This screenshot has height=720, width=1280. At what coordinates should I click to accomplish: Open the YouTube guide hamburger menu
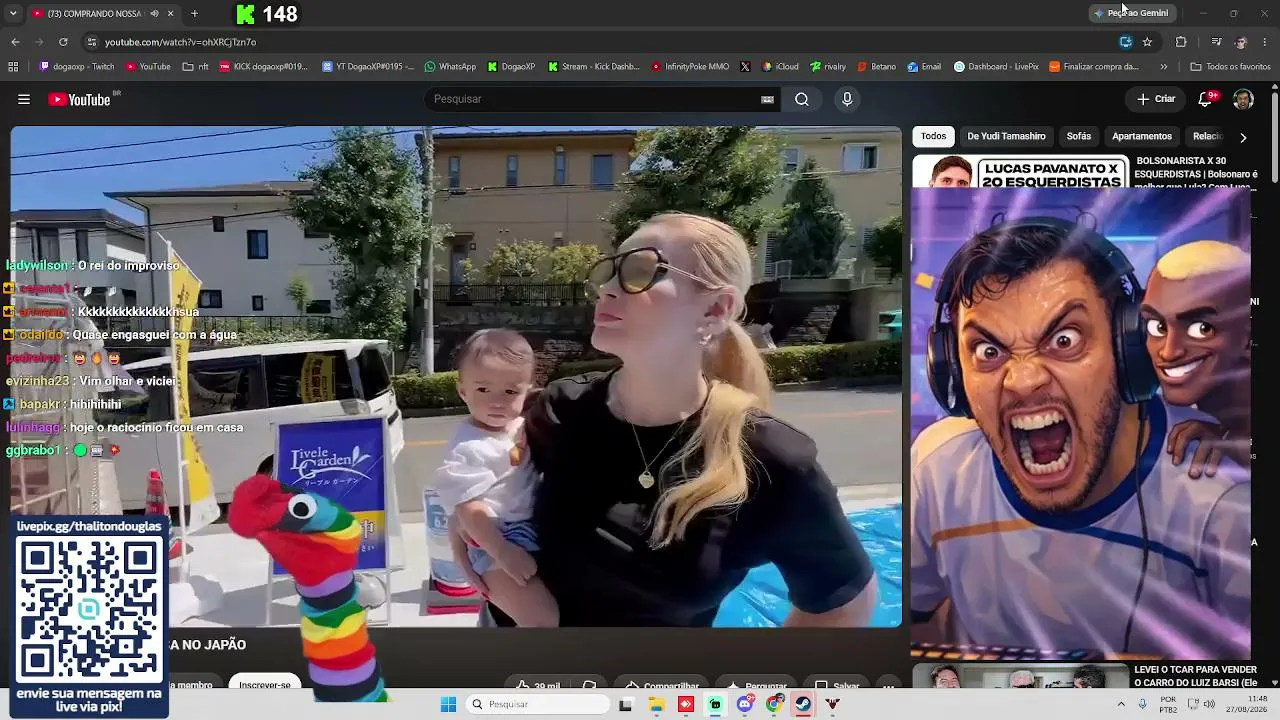tap(24, 99)
